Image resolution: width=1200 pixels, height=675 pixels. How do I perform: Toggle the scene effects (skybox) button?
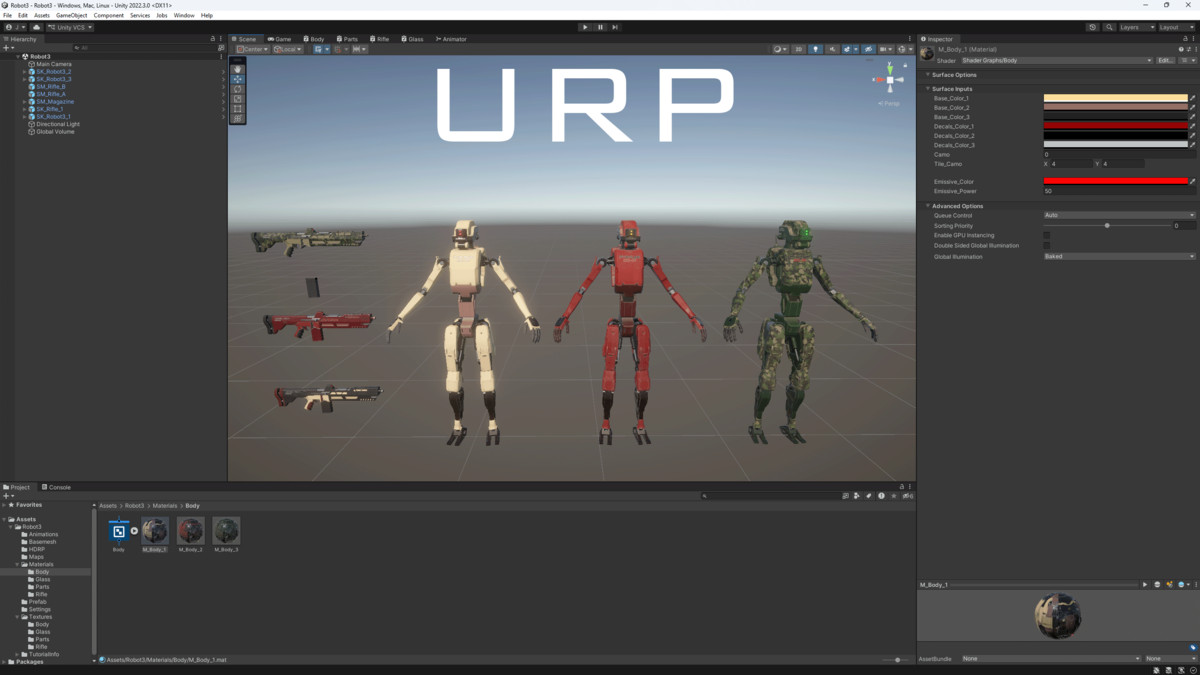848,49
